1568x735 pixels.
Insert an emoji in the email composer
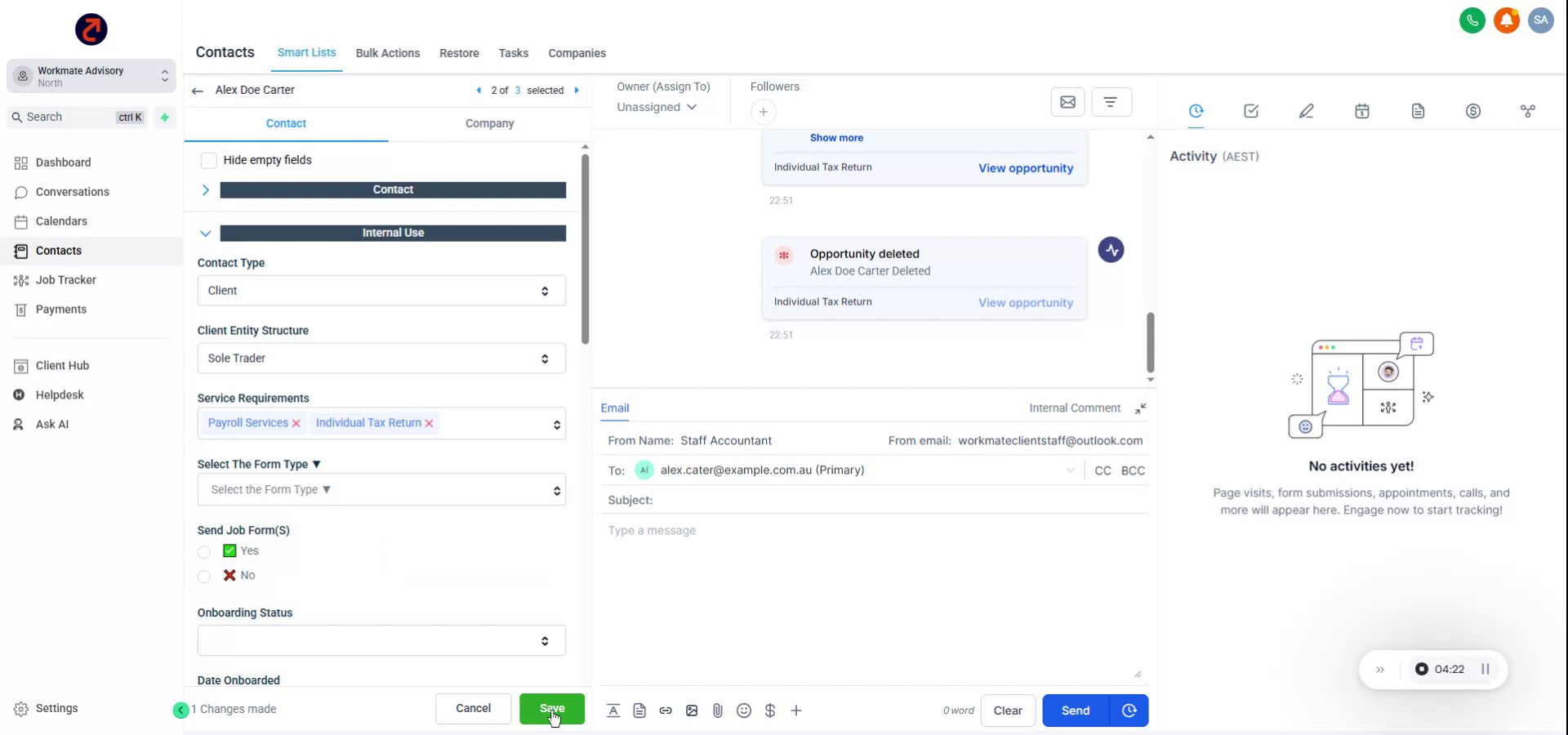[744, 710]
